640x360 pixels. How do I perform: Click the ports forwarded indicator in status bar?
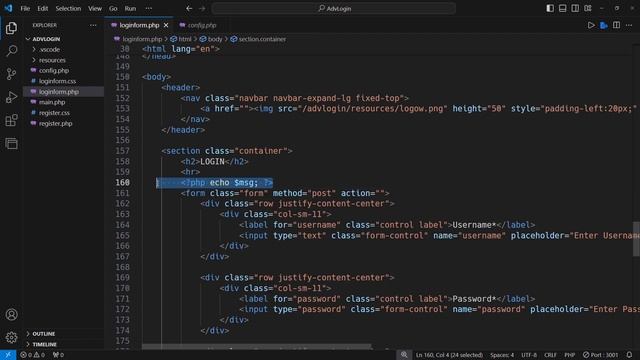point(58,355)
